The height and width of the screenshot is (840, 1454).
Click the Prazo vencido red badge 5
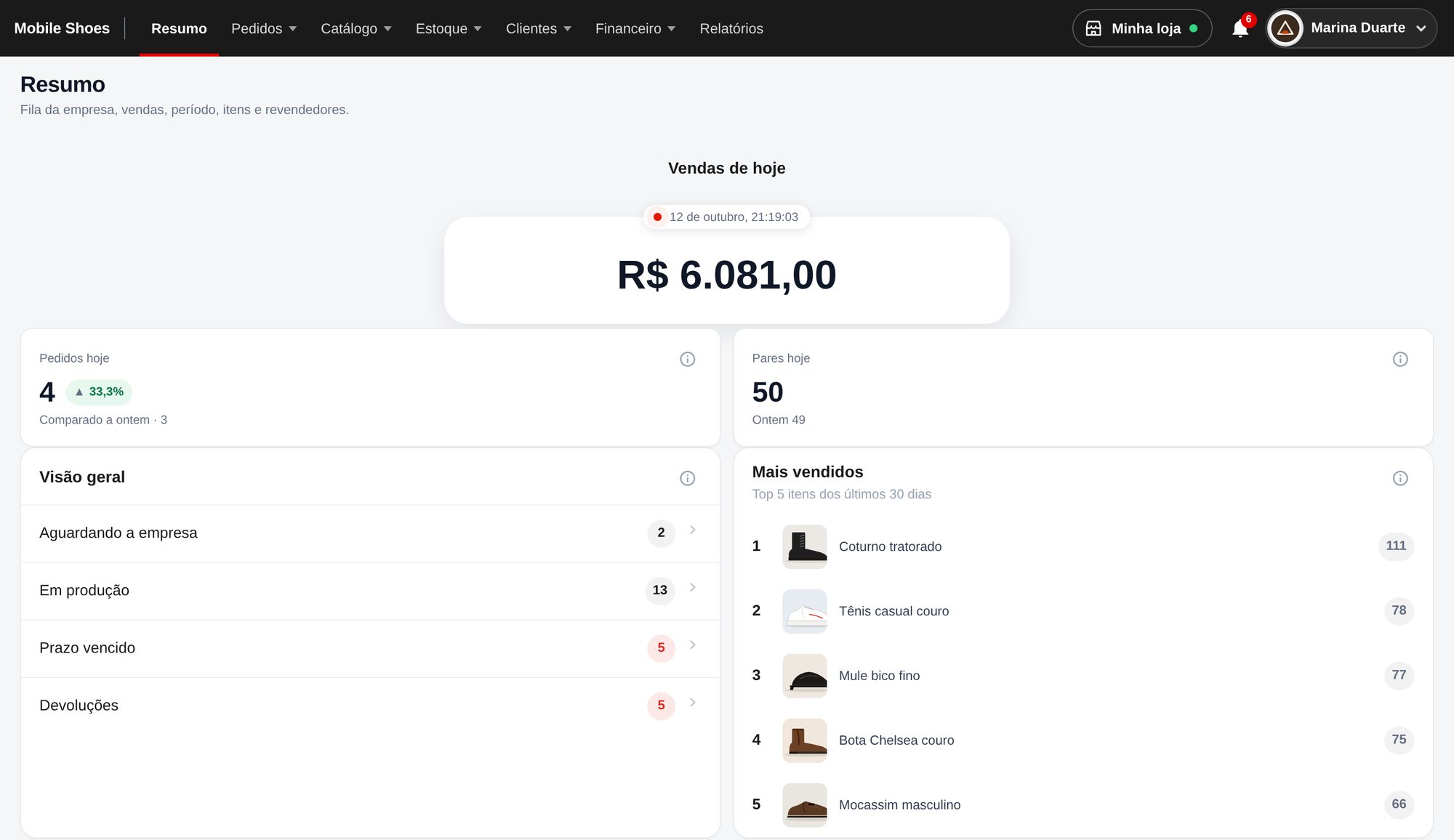point(661,647)
